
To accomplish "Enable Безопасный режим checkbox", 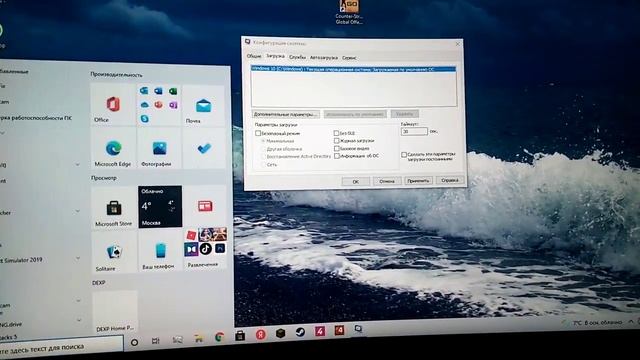I will pos(258,133).
